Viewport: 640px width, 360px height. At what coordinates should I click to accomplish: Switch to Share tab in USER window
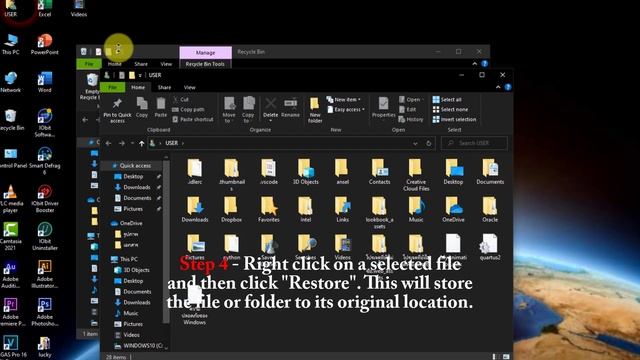[x=164, y=87]
